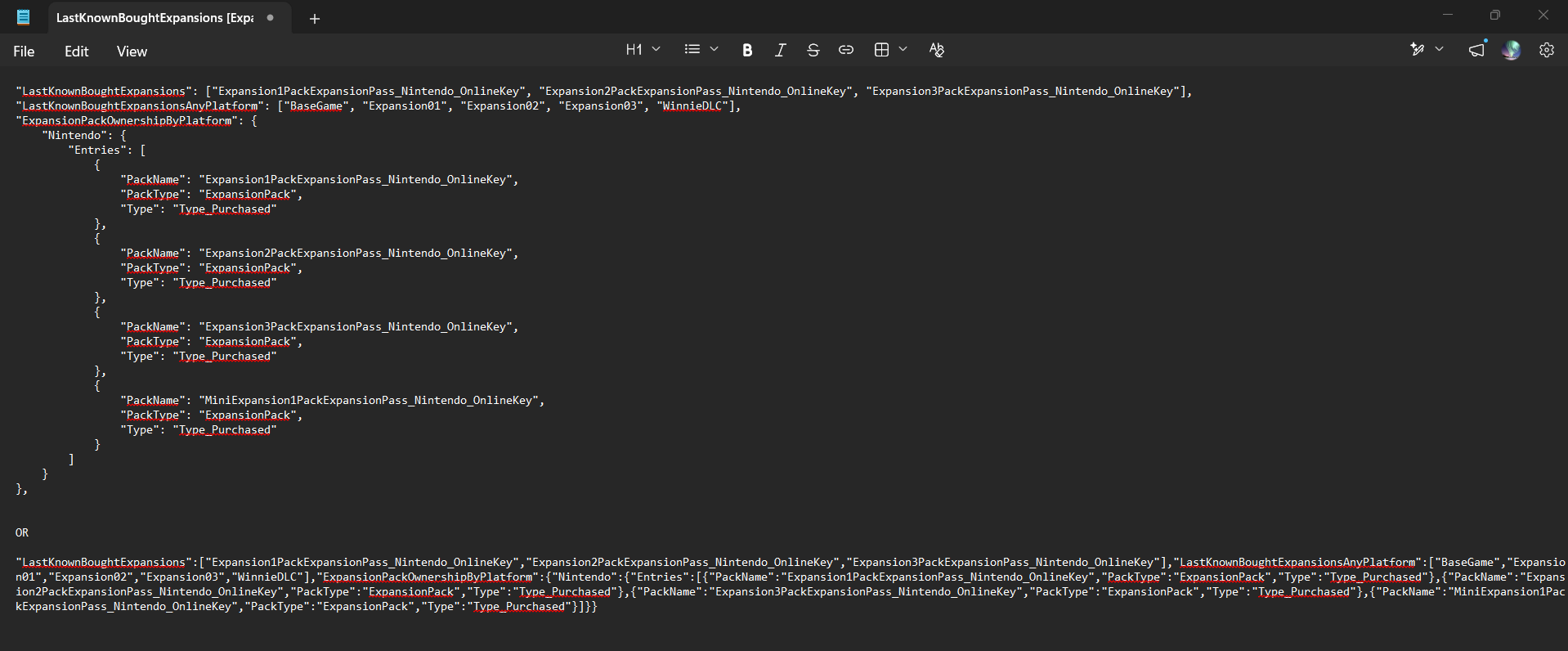Click the line starting with "PackName": "Expansion2Pack

pos(320,253)
